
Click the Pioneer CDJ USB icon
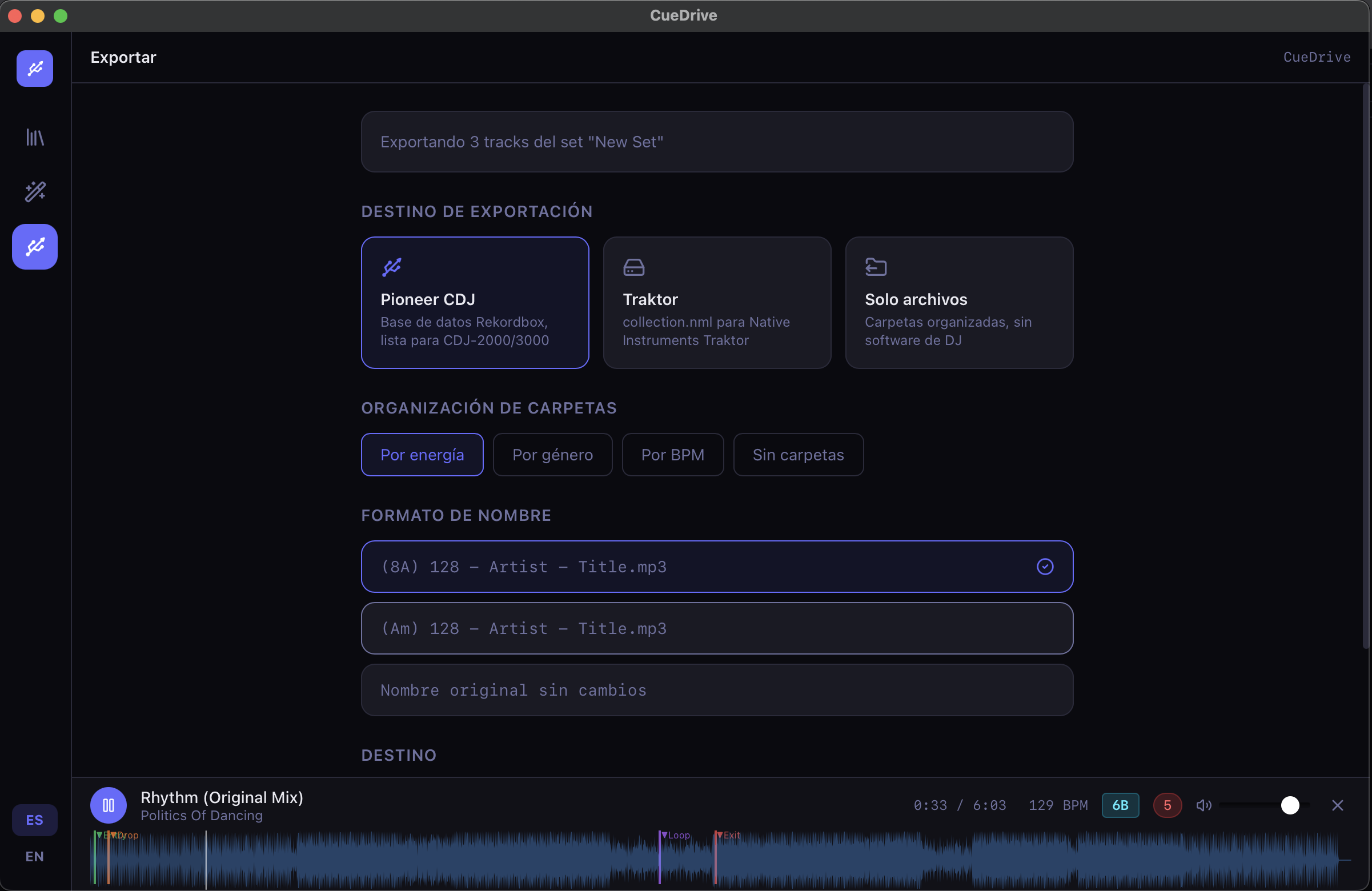pos(392,267)
